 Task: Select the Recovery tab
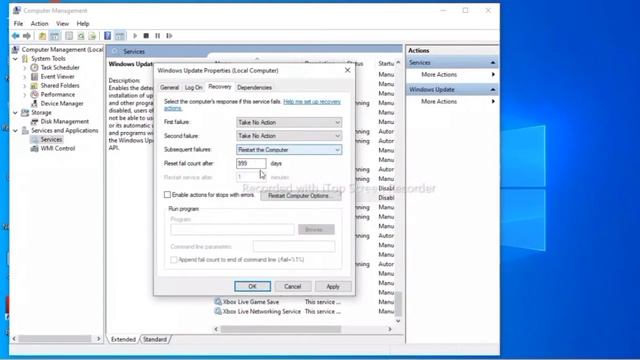(220, 87)
